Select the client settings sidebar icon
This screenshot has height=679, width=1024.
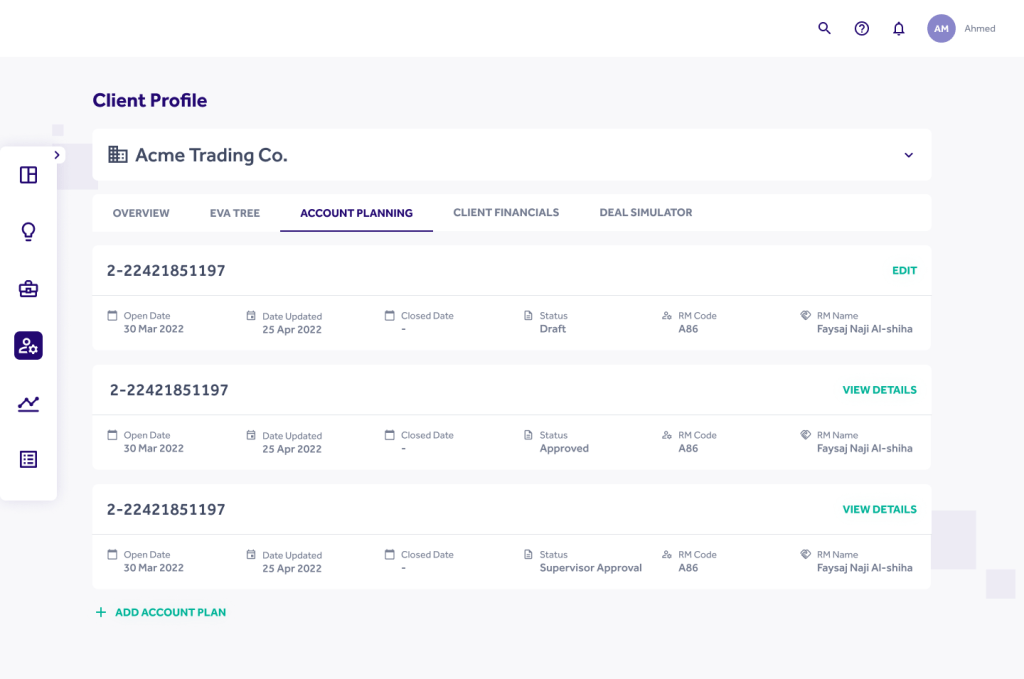(x=28, y=346)
